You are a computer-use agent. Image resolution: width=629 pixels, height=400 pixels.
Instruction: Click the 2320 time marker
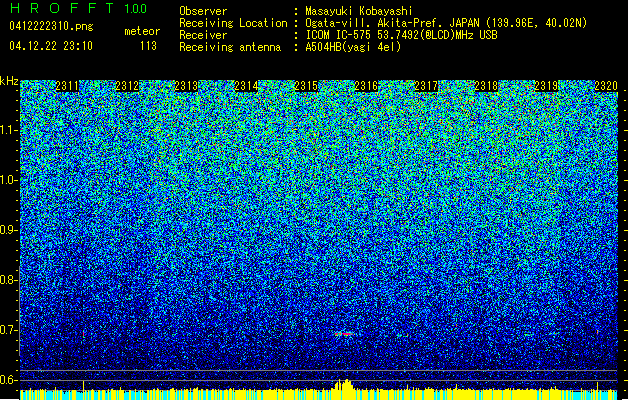(606, 86)
